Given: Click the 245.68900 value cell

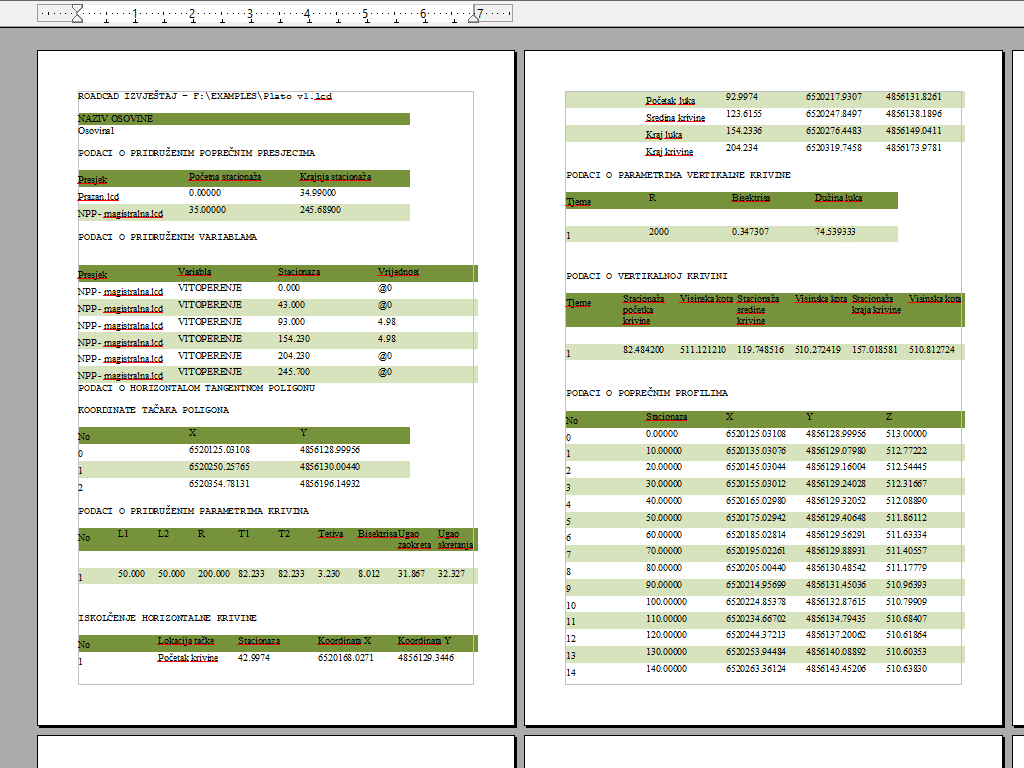Looking at the screenshot, I should (320, 211).
